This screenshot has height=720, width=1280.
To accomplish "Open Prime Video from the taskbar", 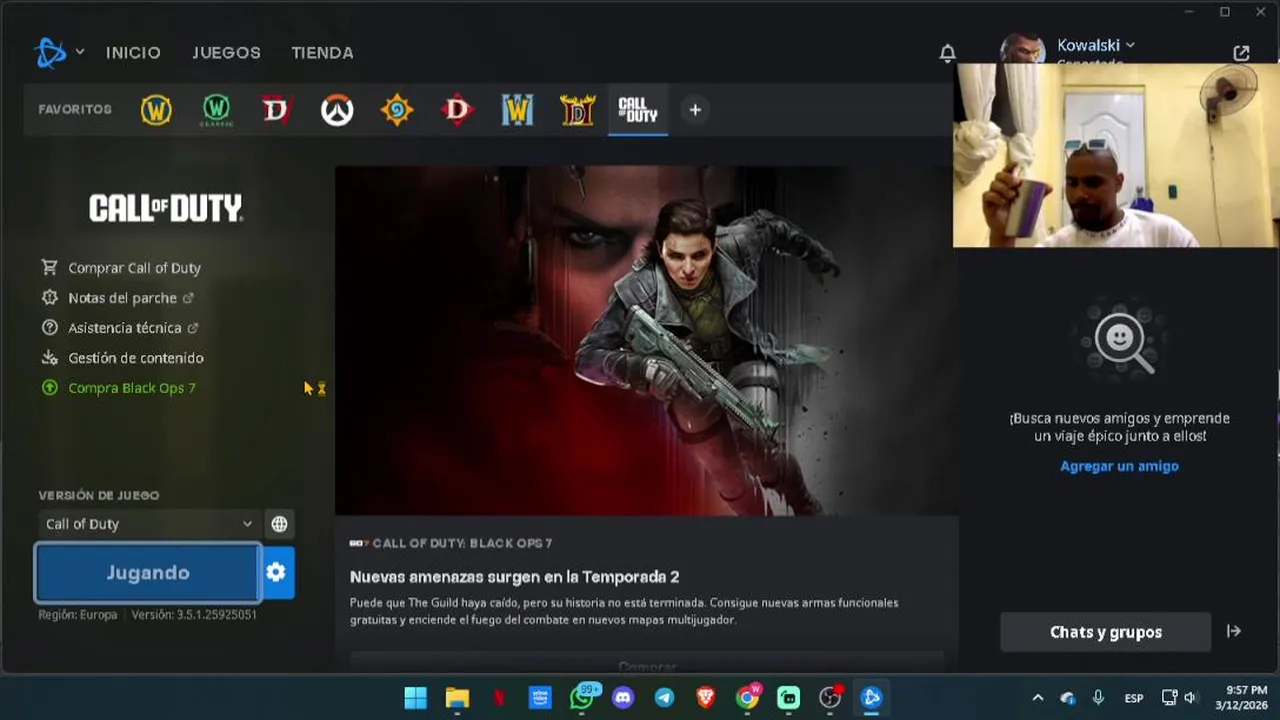I will coord(540,697).
